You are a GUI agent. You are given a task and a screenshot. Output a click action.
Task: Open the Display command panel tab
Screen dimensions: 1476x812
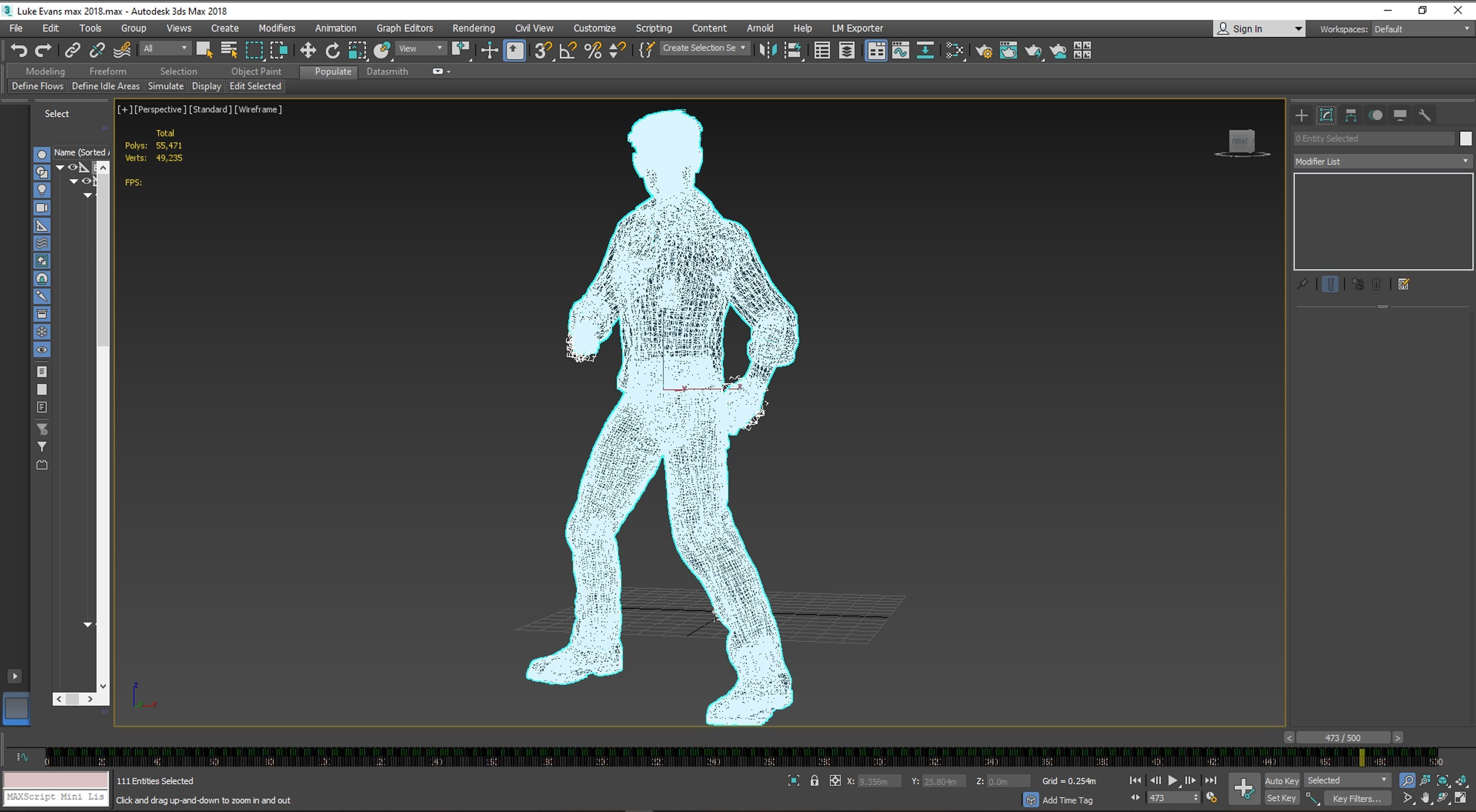tap(1400, 115)
